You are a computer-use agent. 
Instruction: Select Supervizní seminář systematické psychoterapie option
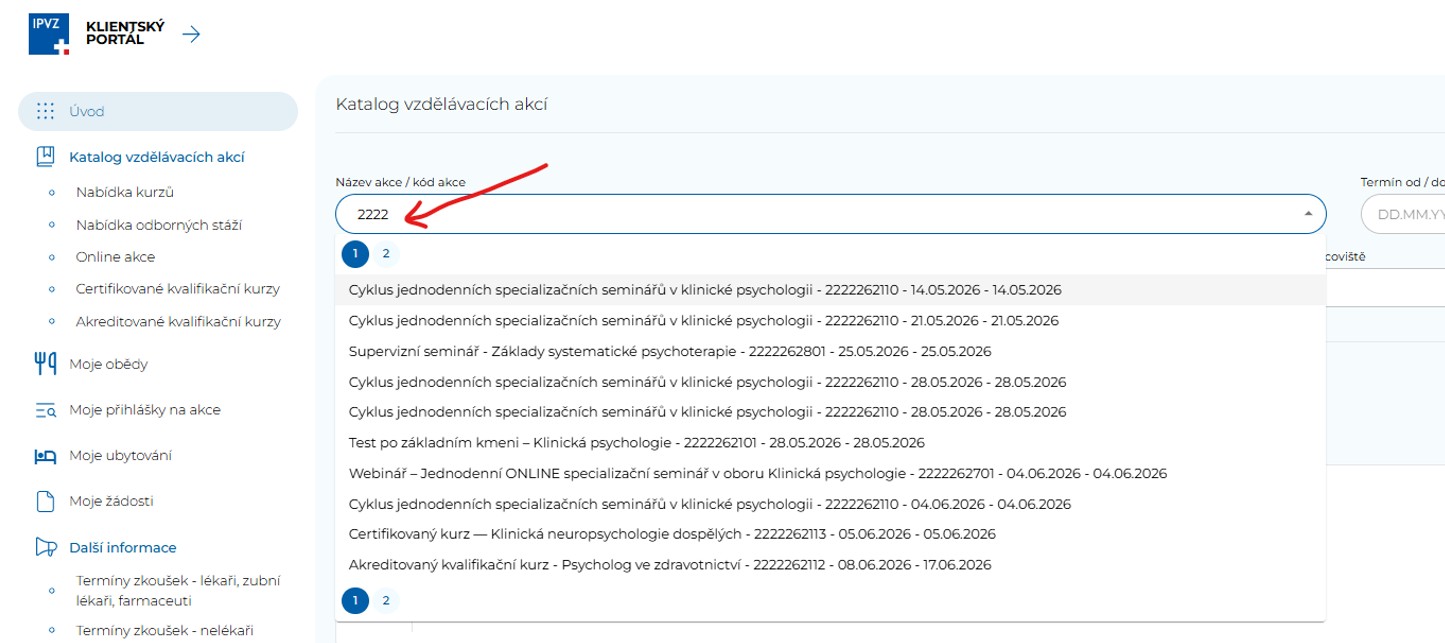[x=830, y=351]
